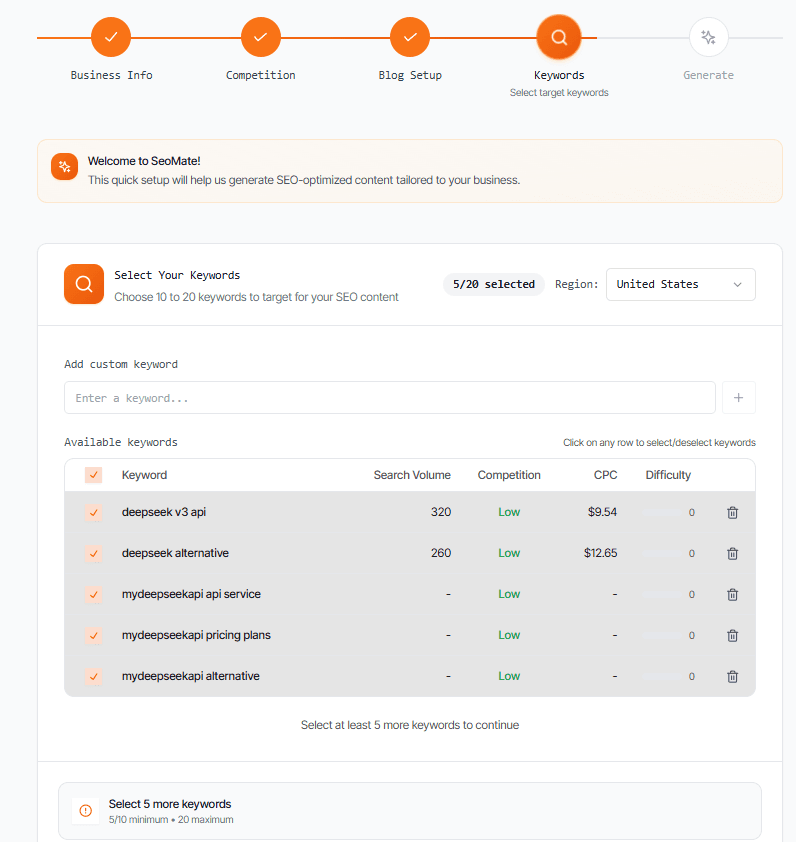This screenshot has width=796, height=842.
Task: Click the Business Info completed checkmark icon
Action: point(111,37)
